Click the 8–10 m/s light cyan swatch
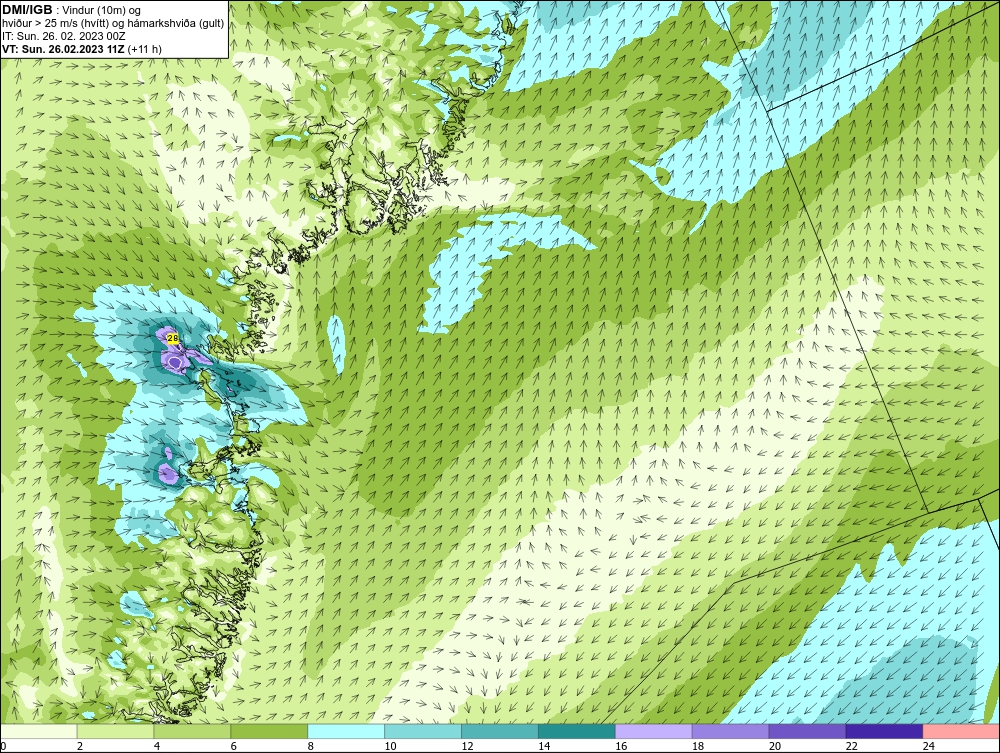1000x753 pixels. [346, 731]
